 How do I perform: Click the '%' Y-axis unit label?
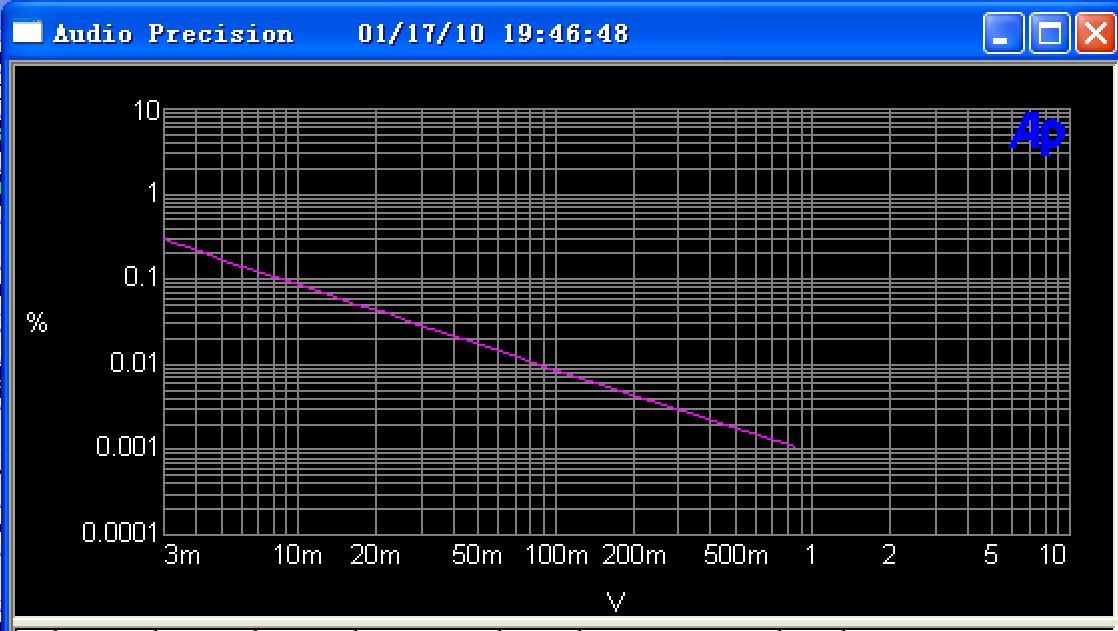coord(36,323)
